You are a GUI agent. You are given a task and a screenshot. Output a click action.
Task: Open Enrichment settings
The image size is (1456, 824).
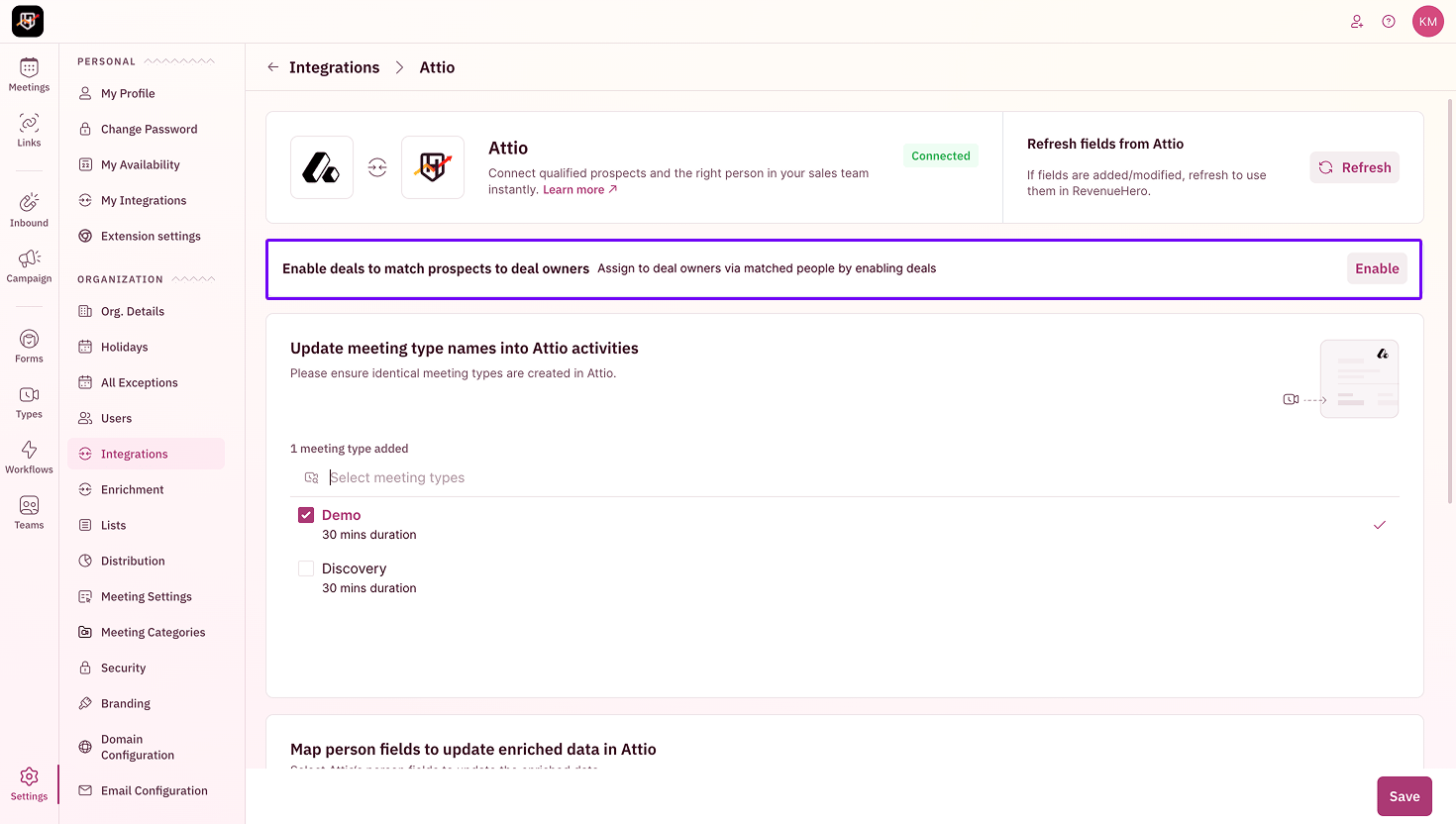click(x=147, y=489)
